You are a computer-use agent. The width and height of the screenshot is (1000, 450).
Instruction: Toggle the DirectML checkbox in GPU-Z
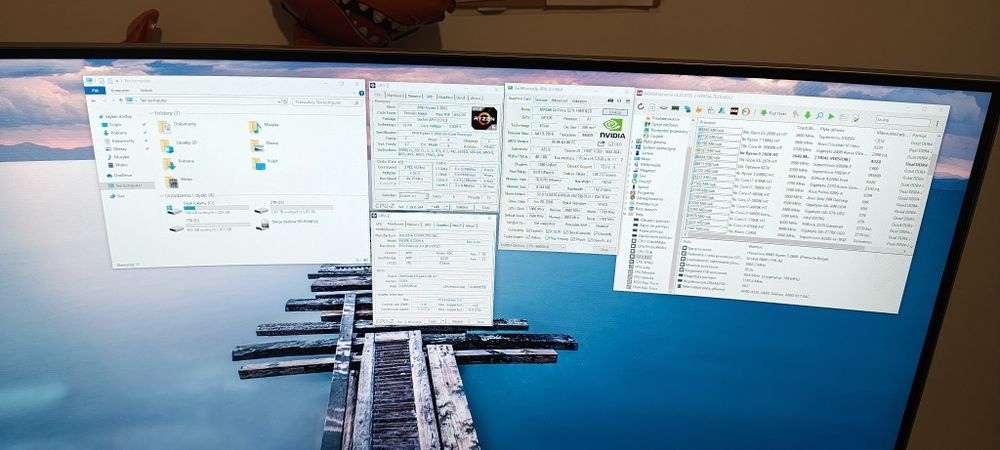(x=596, y=233)
